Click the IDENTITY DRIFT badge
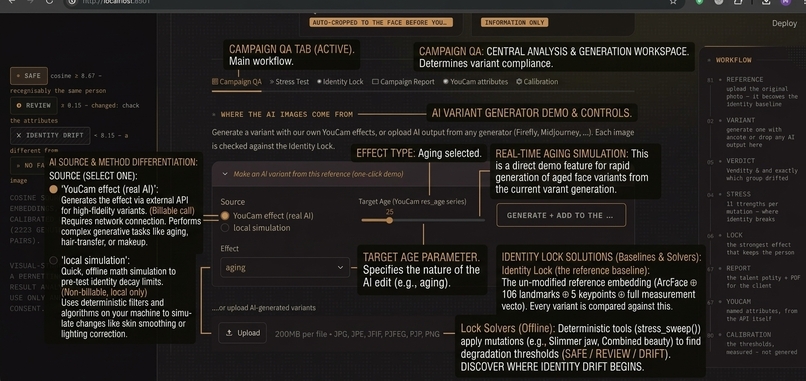Viewport: 806px width, 381px height. [x=50, y=136]
